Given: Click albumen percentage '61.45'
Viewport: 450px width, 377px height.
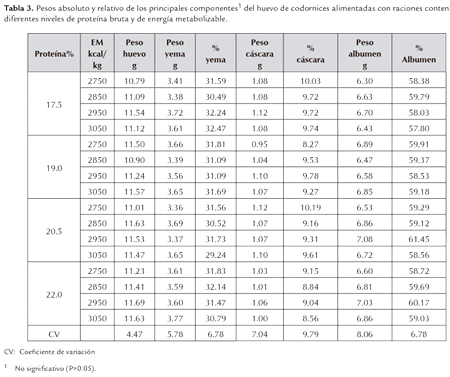Looking at the screenshot, I should [x=419, y=239].
